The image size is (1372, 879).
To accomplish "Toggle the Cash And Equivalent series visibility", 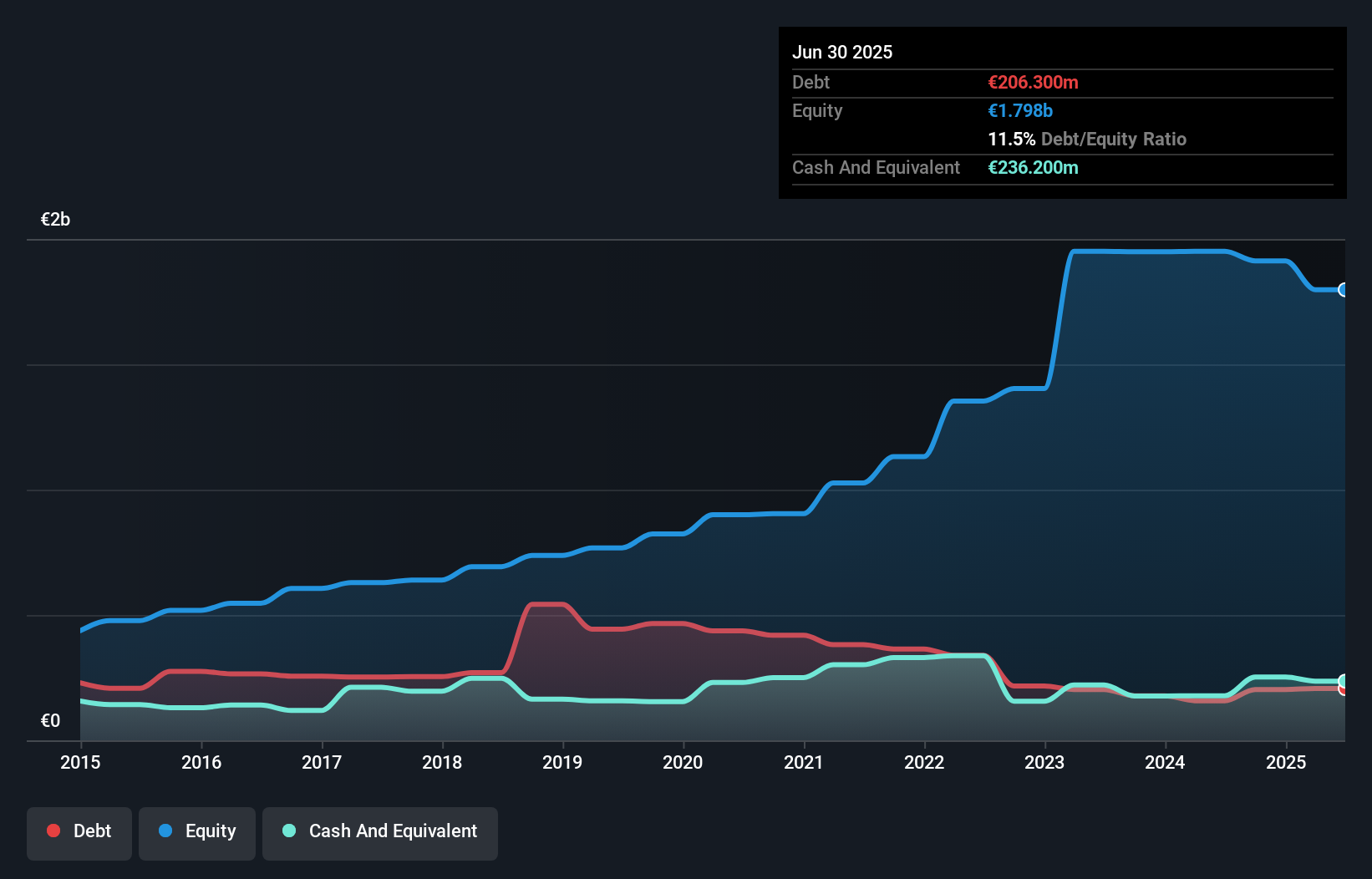I will (x=380, y=831).
